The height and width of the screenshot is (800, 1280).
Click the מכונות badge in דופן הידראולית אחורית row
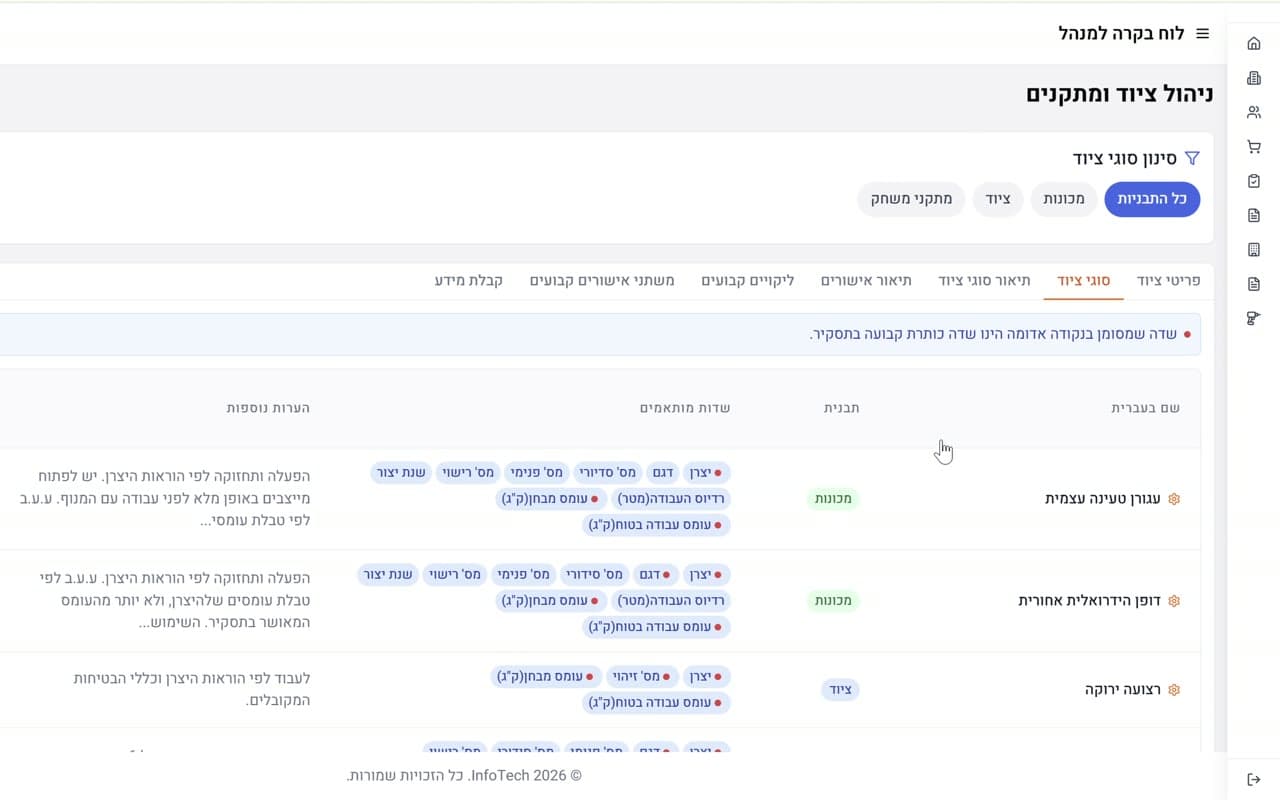click(x=833, y=601)
